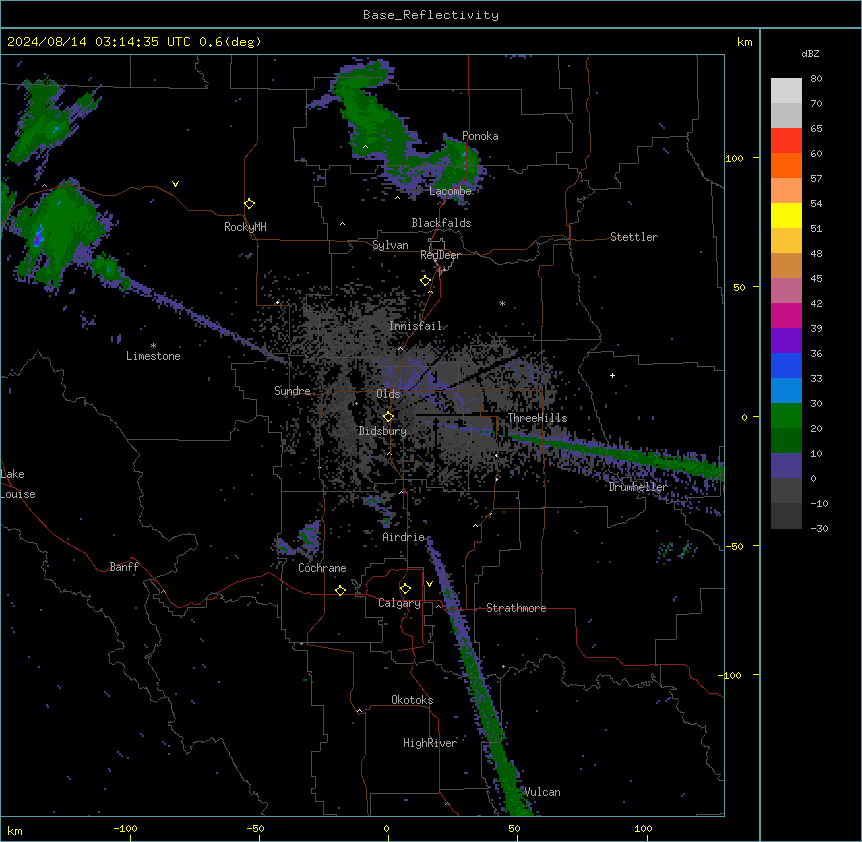Image resolution: width=862 pixels, height=842 pixels.
Task: Click the yellow v marker northwest of RockyMH
Action: (175, 184)
